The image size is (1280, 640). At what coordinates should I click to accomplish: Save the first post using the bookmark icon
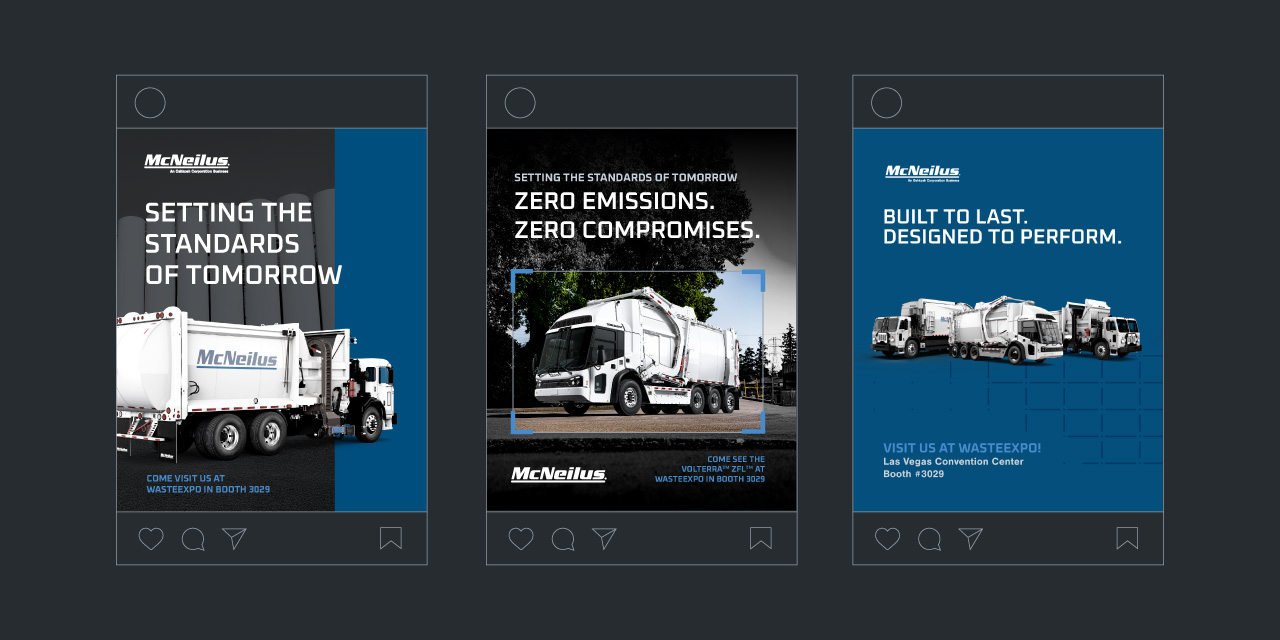click(x=391, y=538)
